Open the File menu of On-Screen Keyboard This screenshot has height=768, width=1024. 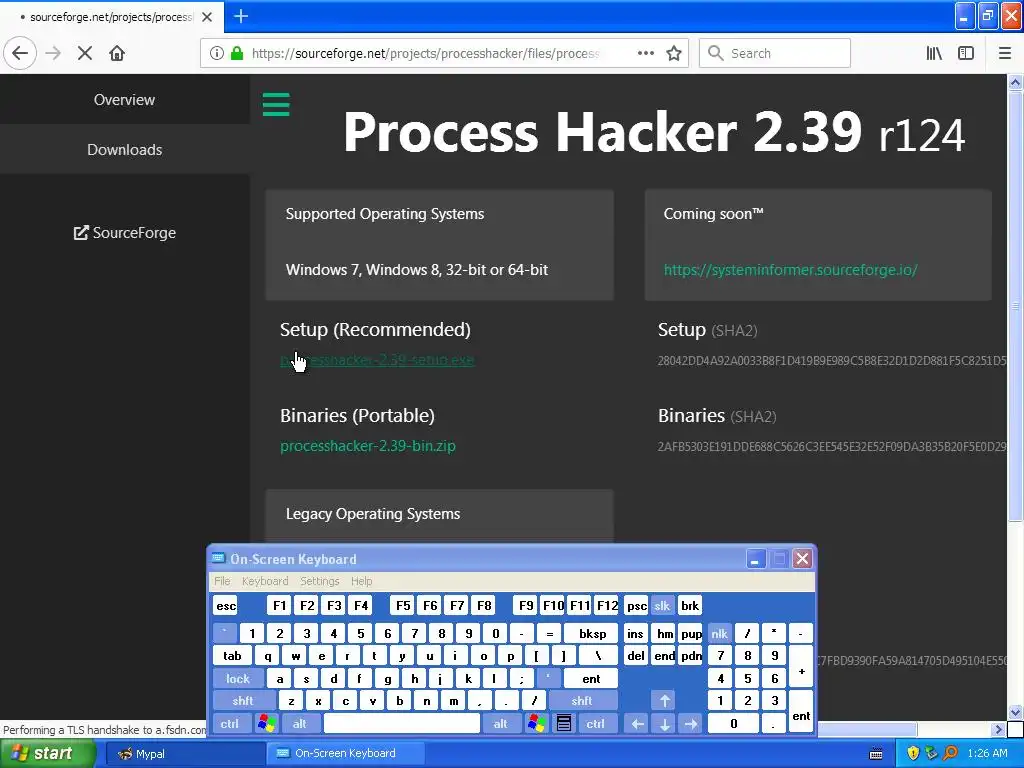[x=222, y=581]
